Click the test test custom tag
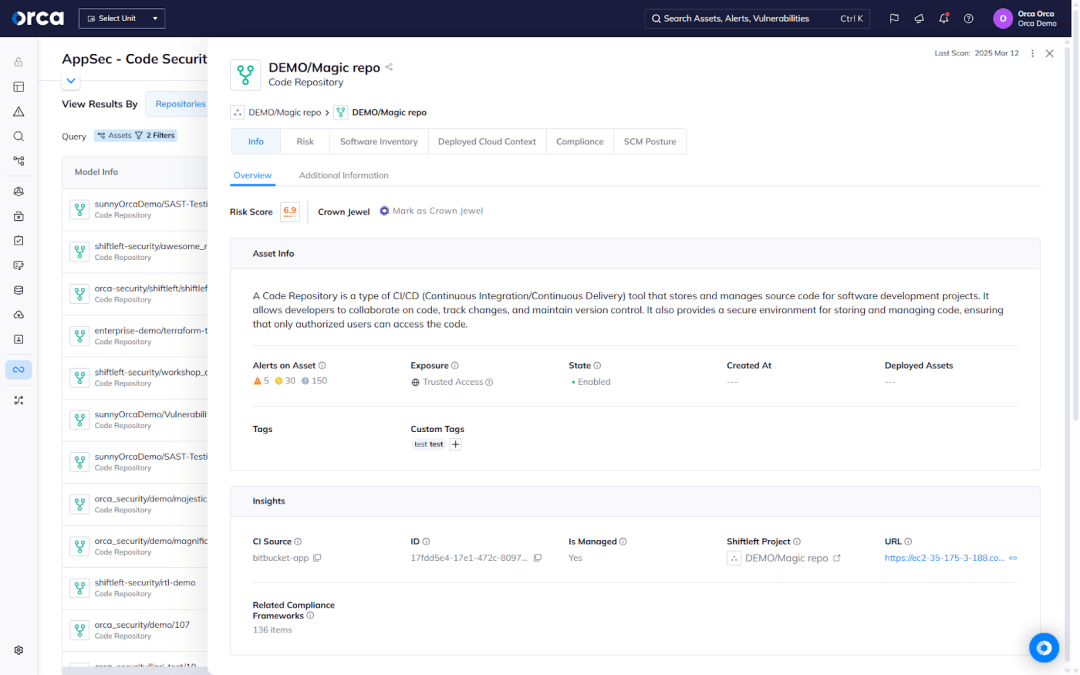Image resolution: width=1080 pixels, height=675 pixels. [x=428, y=444]
